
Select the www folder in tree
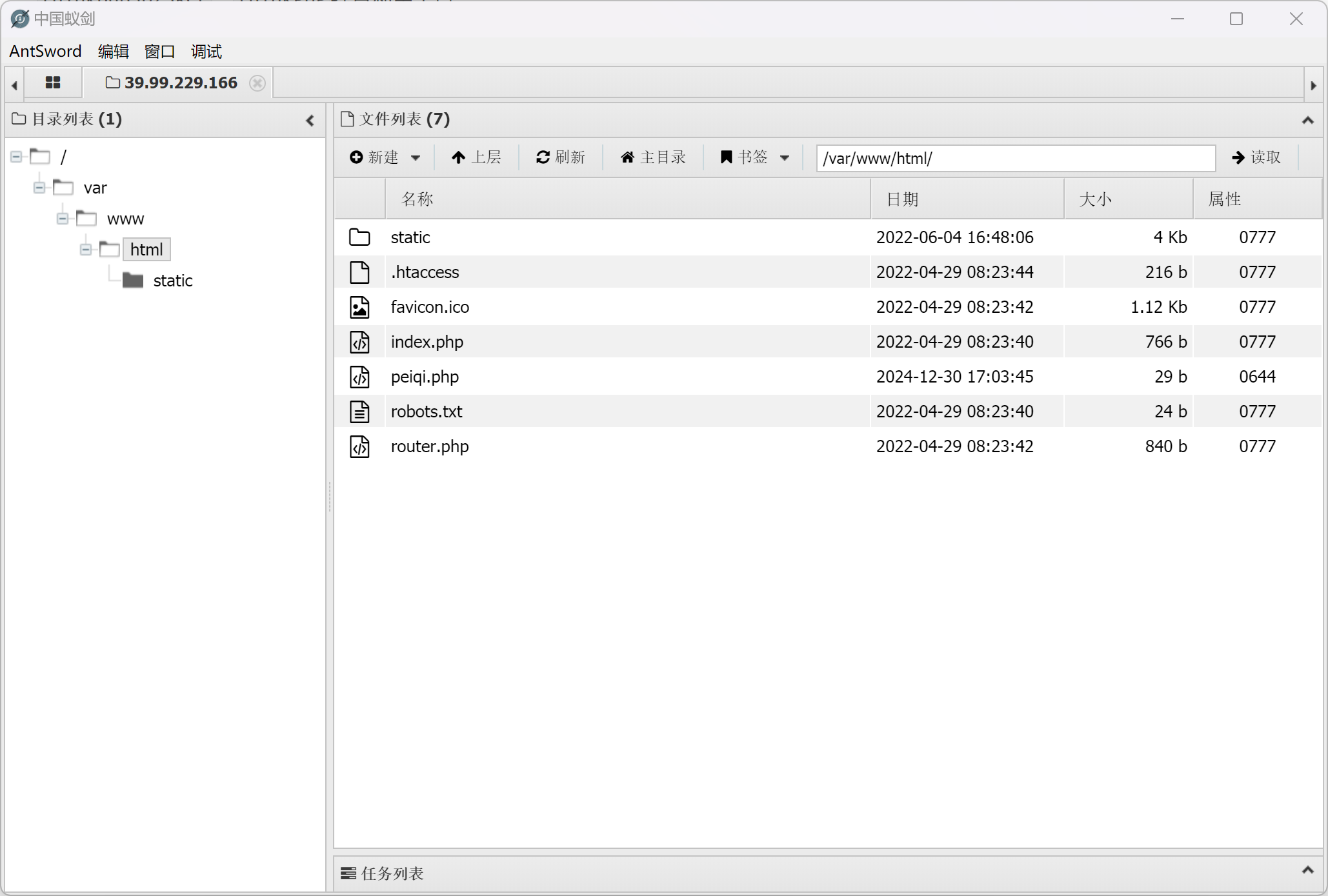click(125, 219)
